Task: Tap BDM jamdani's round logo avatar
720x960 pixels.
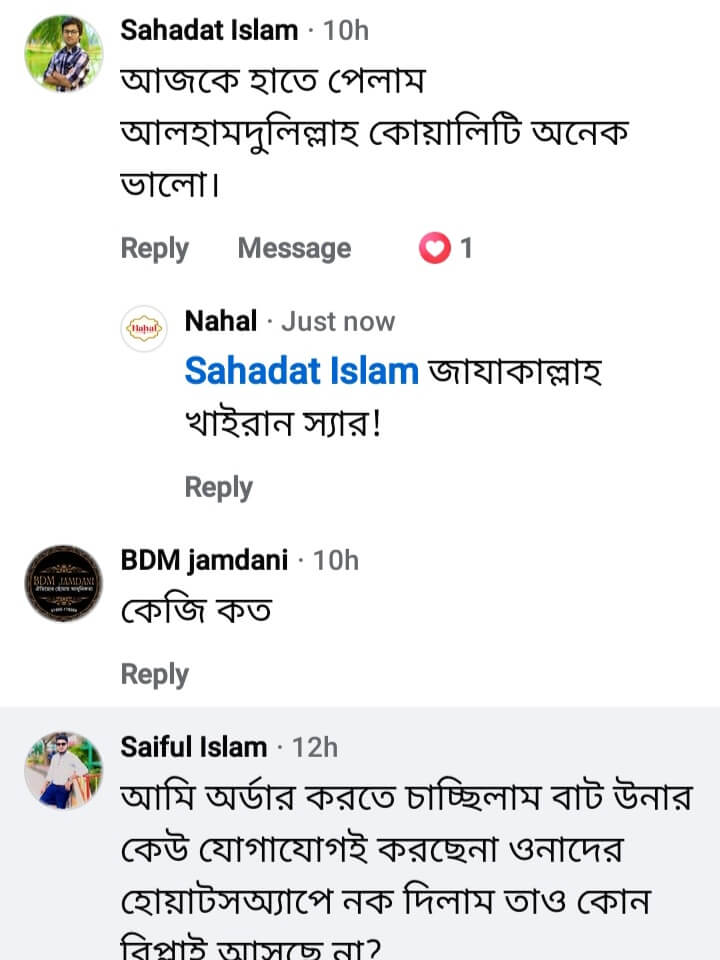Action: (x=62, y=584)
